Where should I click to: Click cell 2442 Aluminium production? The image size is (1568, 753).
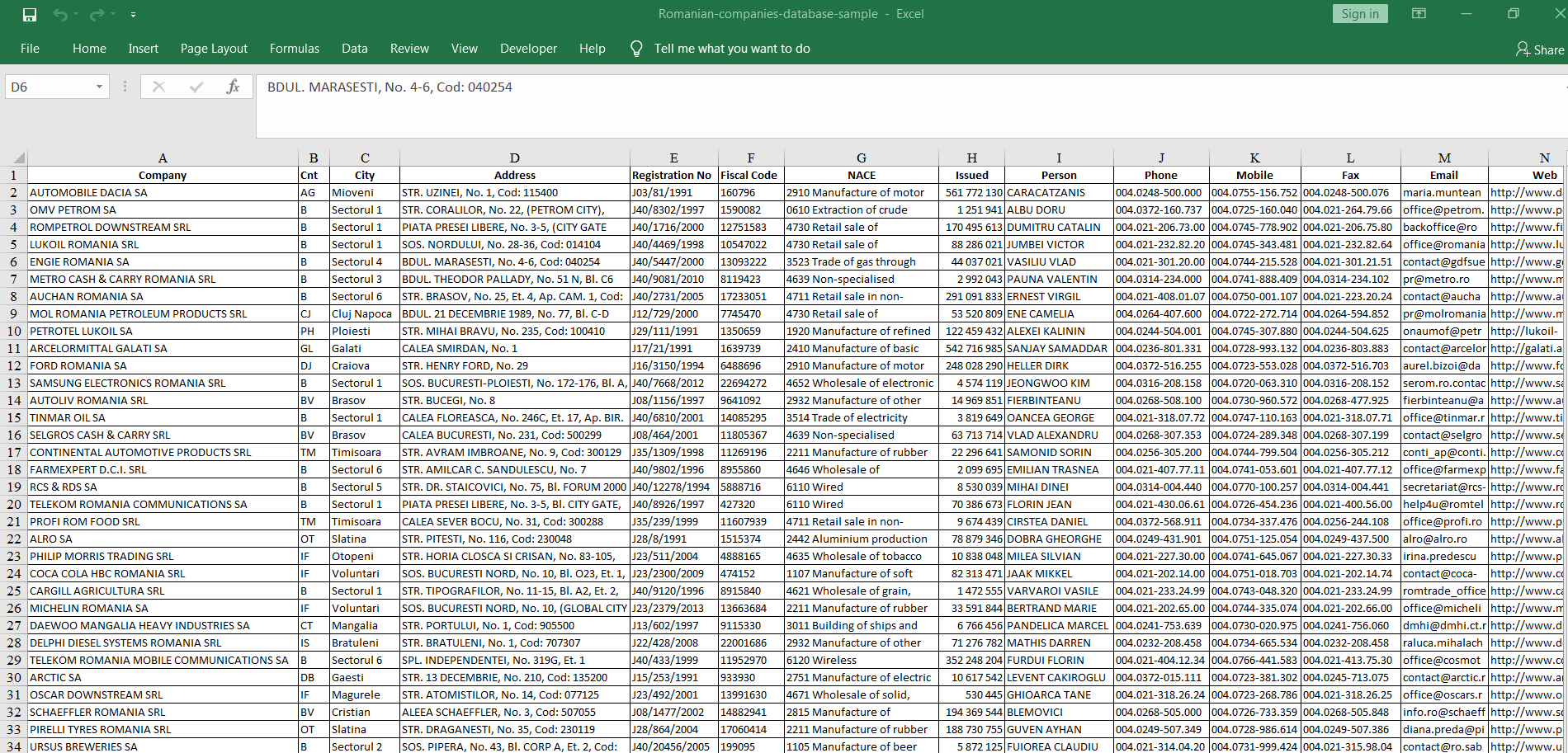pos(862,539)
